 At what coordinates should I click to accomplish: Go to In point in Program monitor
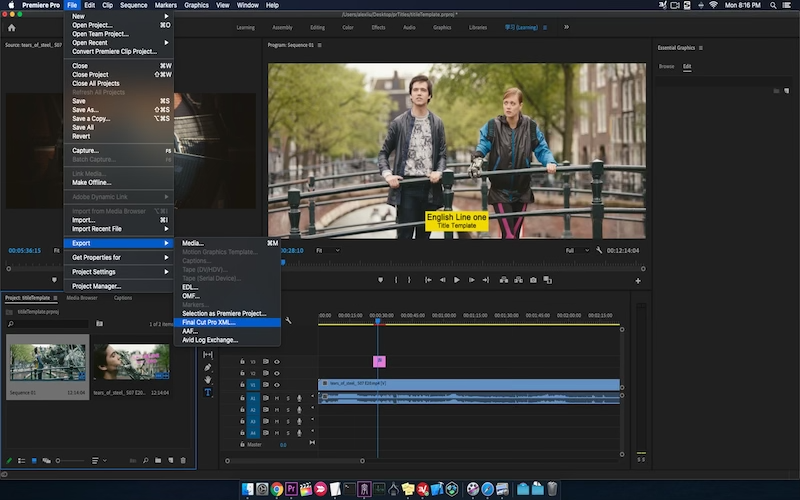pyautogui.click(x=428, y=280)
